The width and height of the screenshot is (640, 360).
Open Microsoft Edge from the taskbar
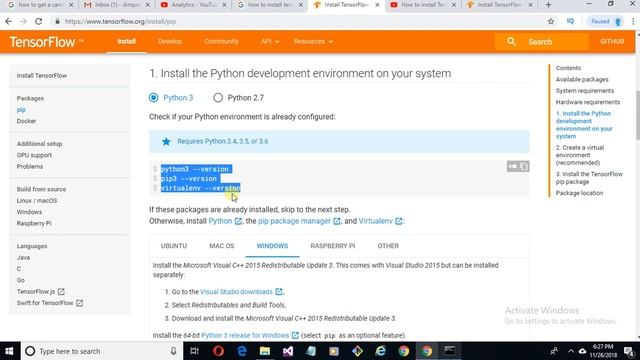(x=242, y=351)
